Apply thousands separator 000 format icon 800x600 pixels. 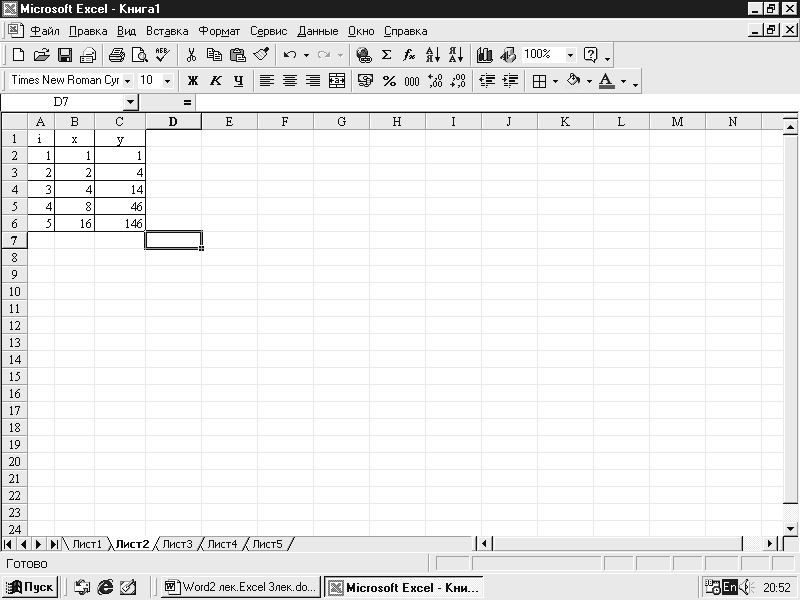point(412,81)
